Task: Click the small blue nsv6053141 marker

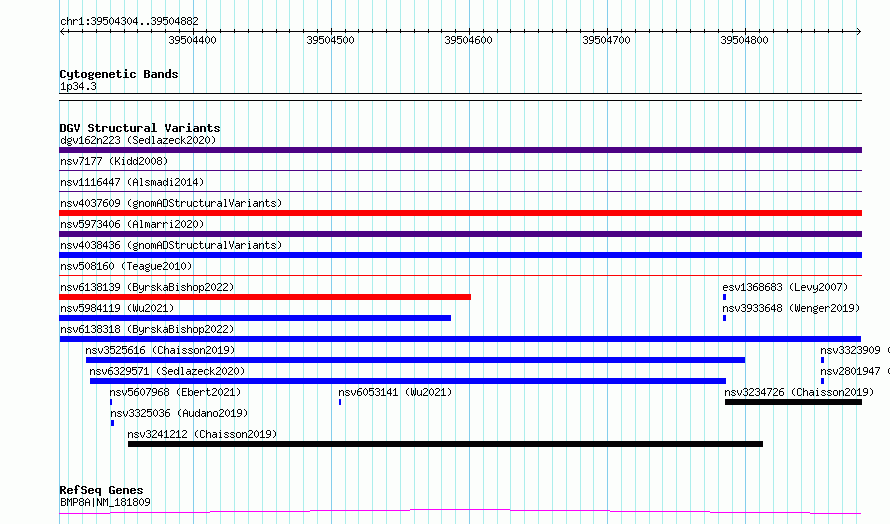Action: pyautogui.click(x=340, y=402)
